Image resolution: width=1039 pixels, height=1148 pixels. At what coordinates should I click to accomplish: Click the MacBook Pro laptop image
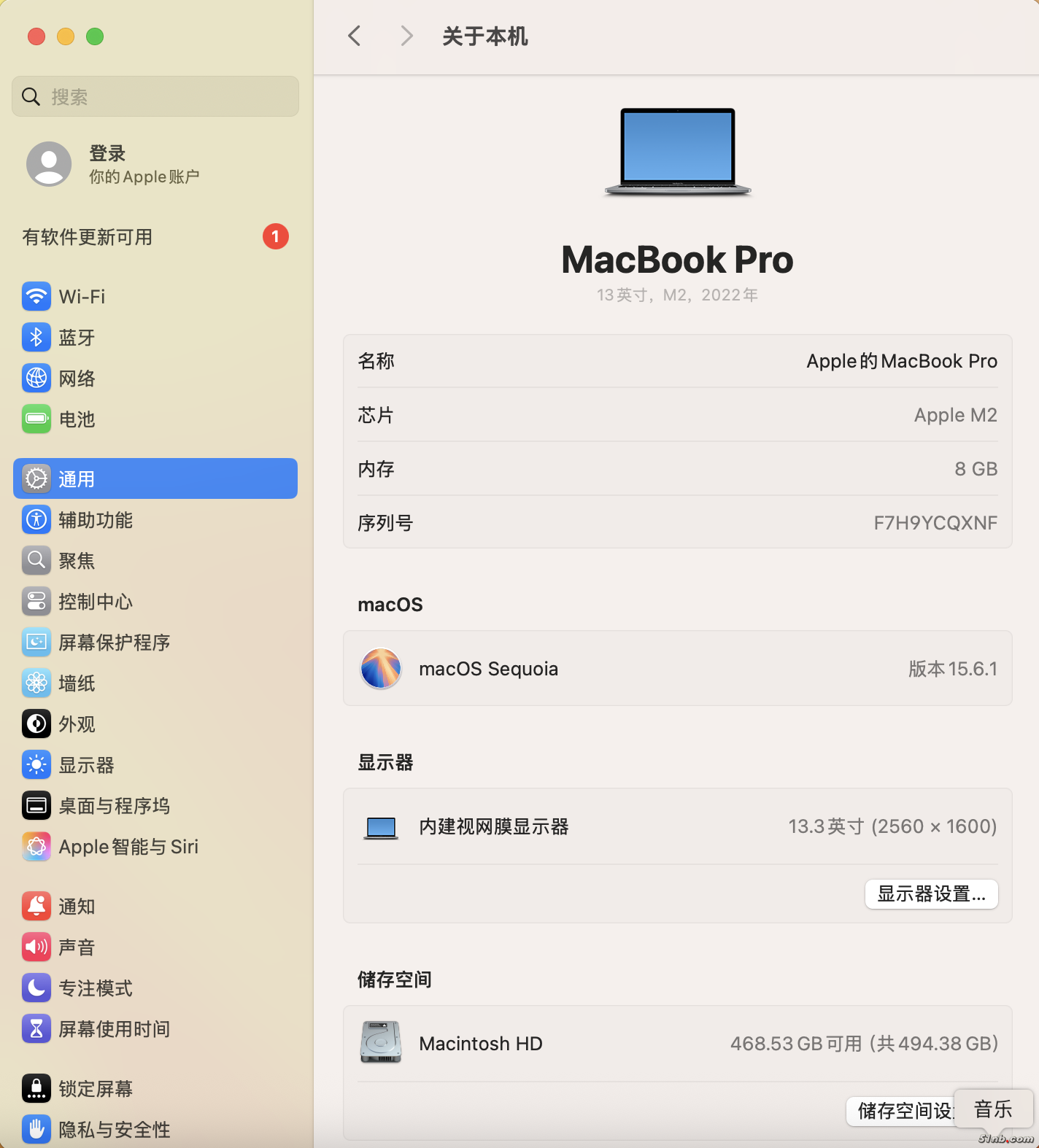click(x=678, y=152)
